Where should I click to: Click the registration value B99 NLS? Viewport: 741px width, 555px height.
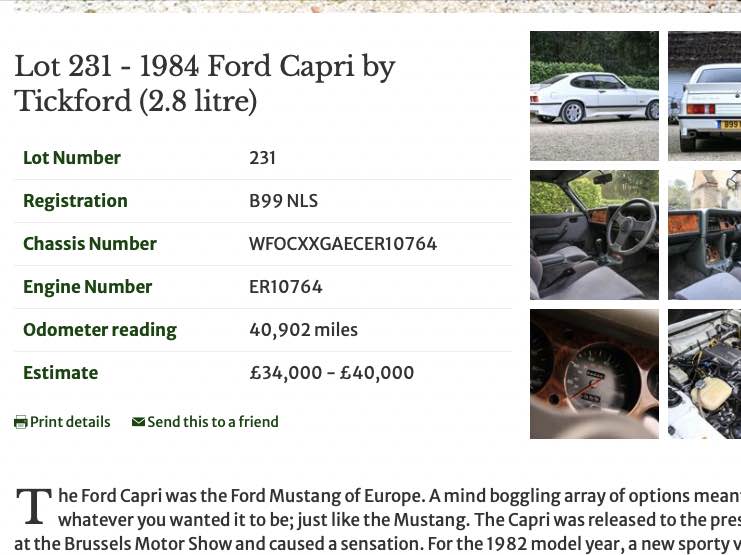[x=283, y=201]
